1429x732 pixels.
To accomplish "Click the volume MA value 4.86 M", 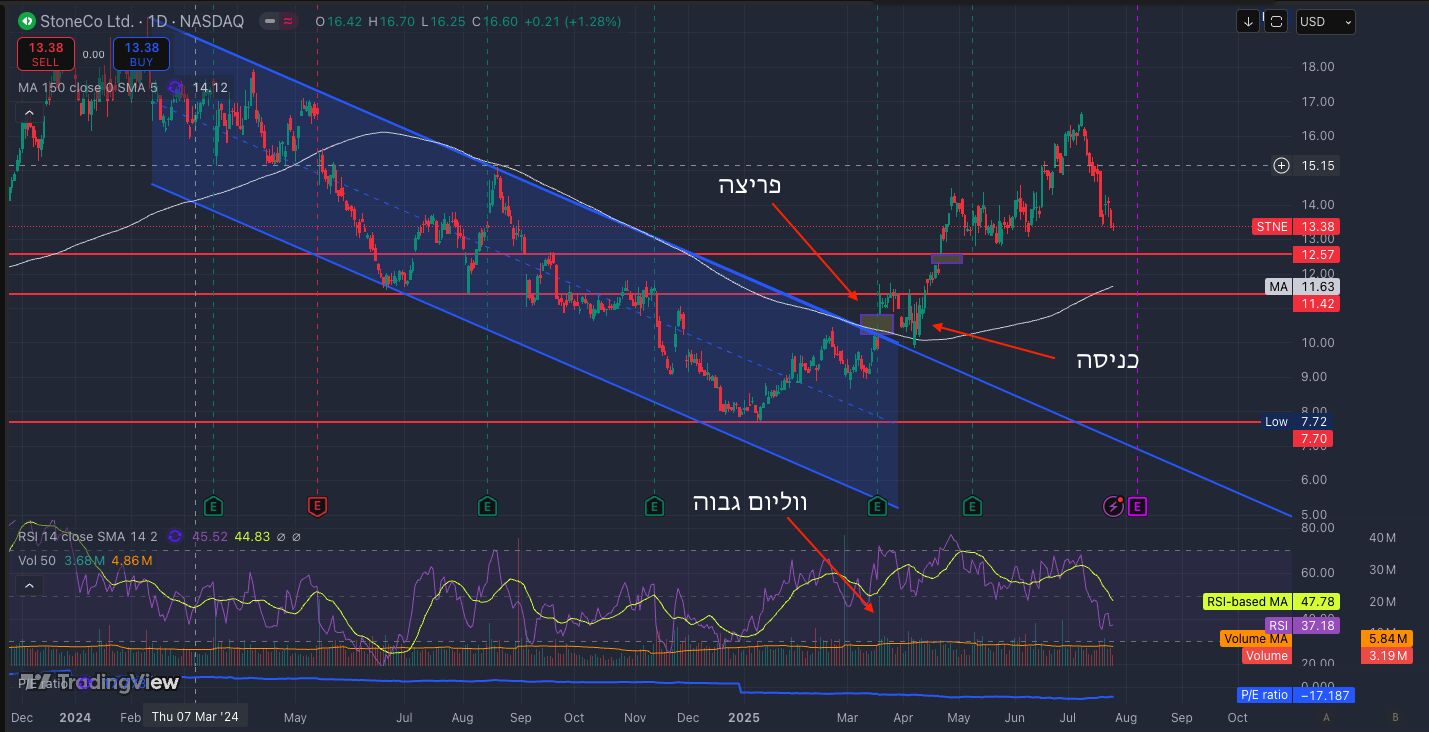I will [x=132, y=560].
